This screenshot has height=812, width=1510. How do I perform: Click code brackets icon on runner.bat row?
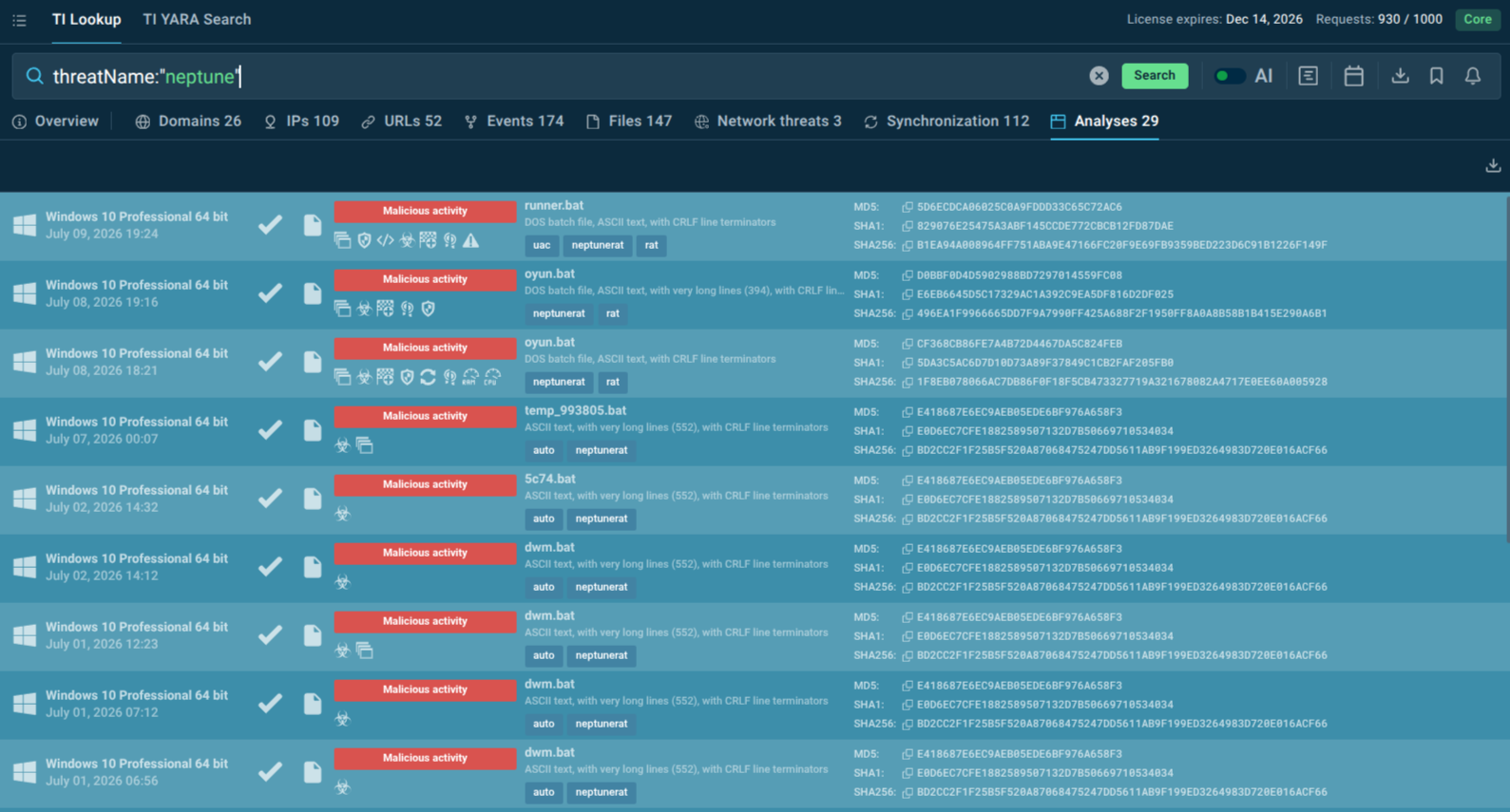point(385,240)
